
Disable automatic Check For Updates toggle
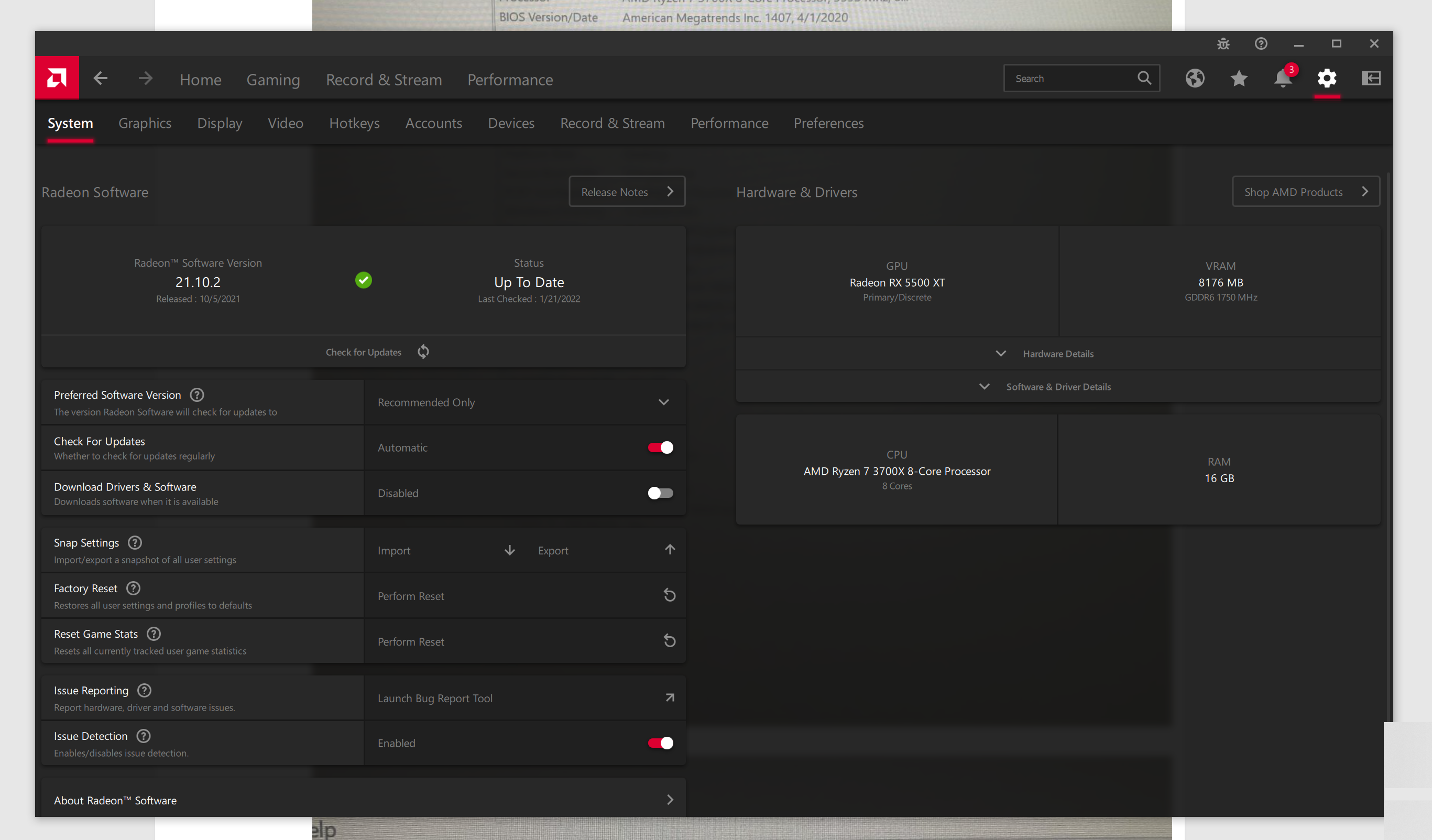(660, 448)
